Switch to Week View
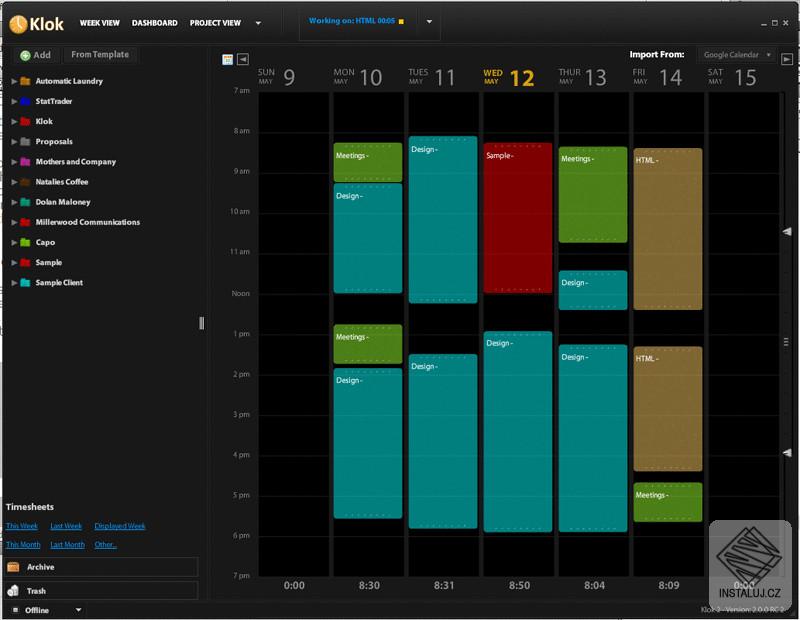Screen dimensions: 800x620 [x=99, y=23]
